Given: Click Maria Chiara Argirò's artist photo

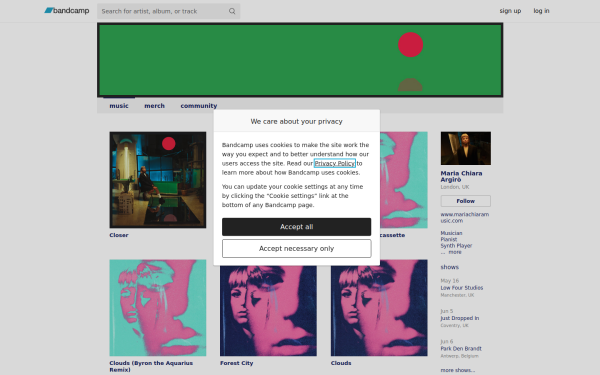Looking at the screenshot, I should coord(466,148).
